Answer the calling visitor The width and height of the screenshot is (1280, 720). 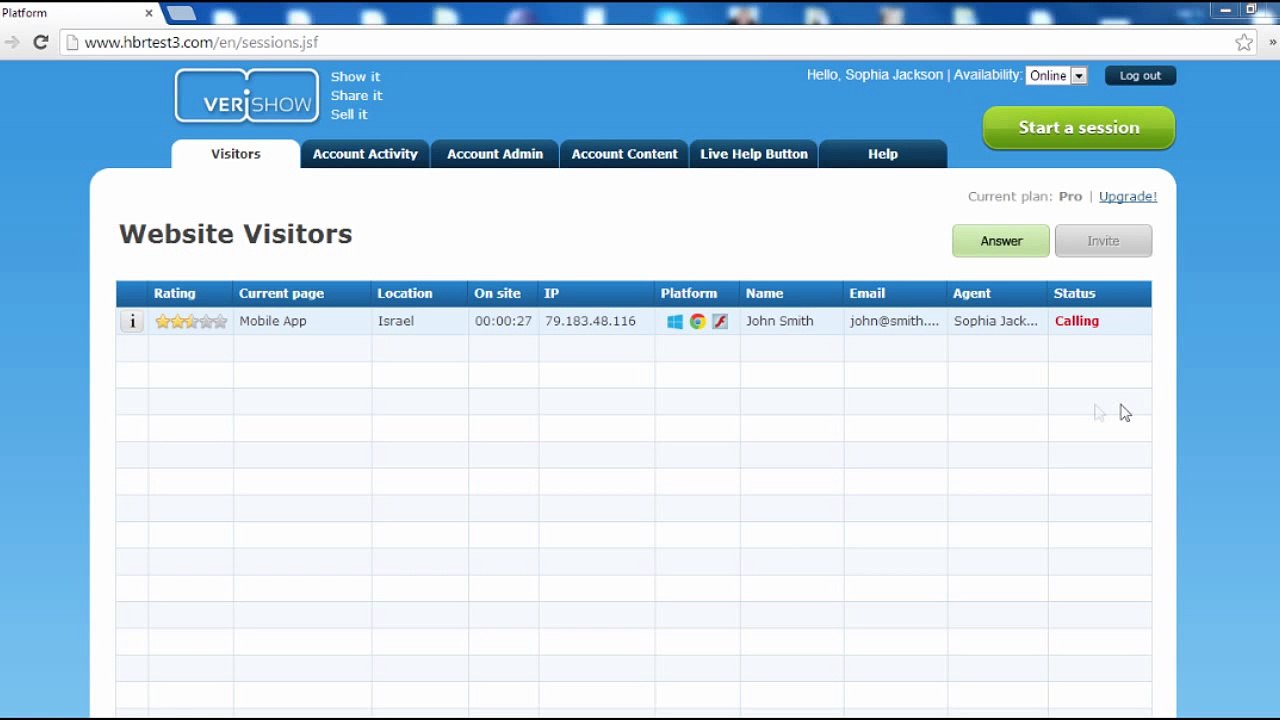tap(1001, 241)
